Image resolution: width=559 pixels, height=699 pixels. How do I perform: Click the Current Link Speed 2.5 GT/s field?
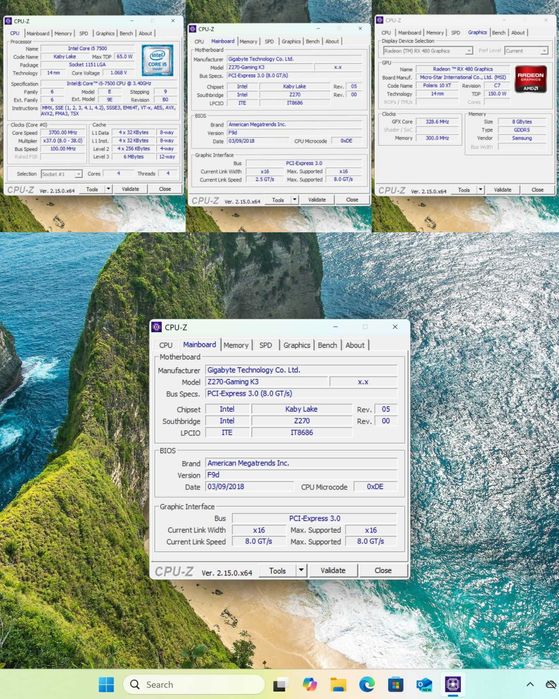pyautogui.click(x=265, y=180)
